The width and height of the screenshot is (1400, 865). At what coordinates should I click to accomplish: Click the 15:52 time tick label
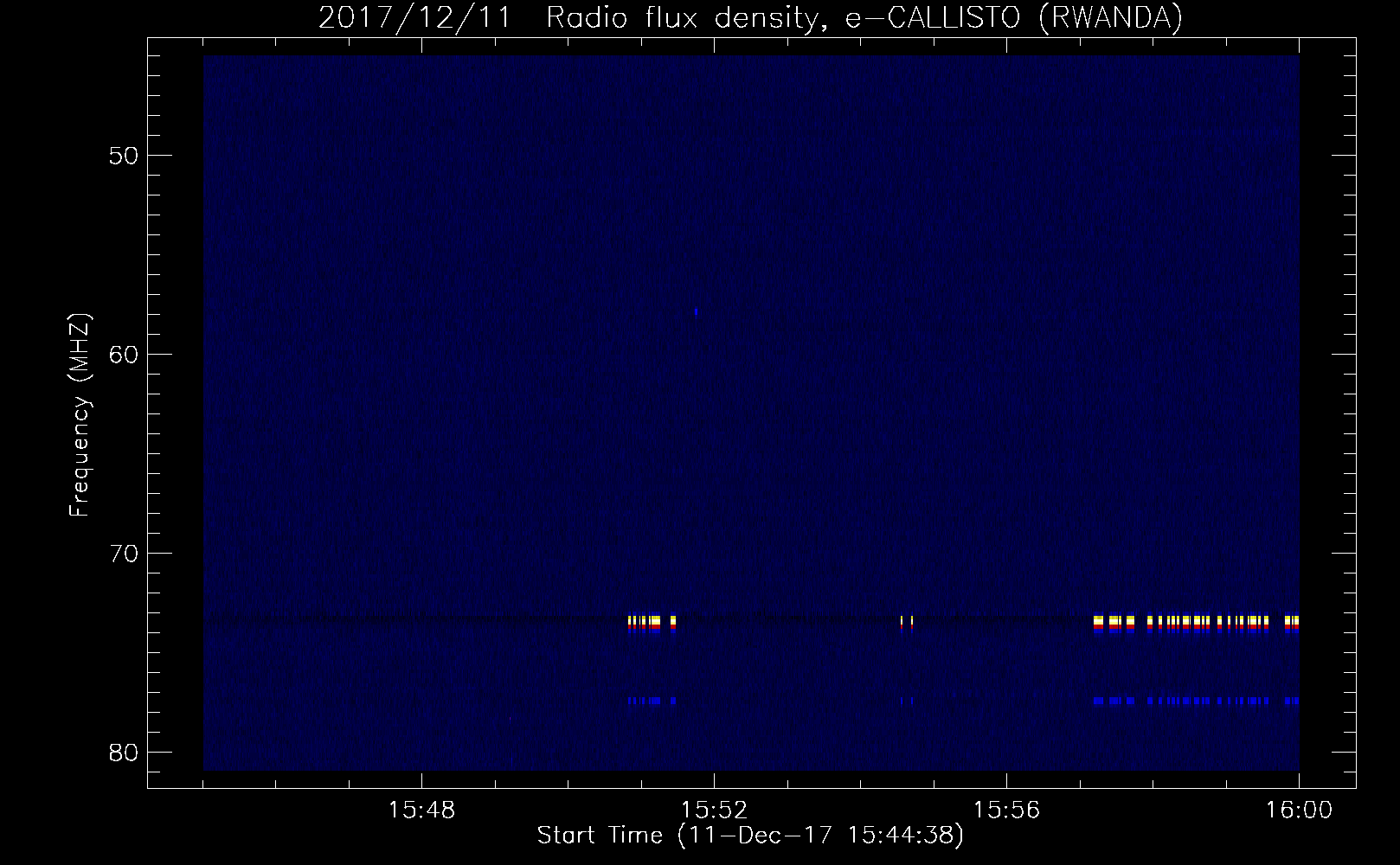click(x=714, y=811)
